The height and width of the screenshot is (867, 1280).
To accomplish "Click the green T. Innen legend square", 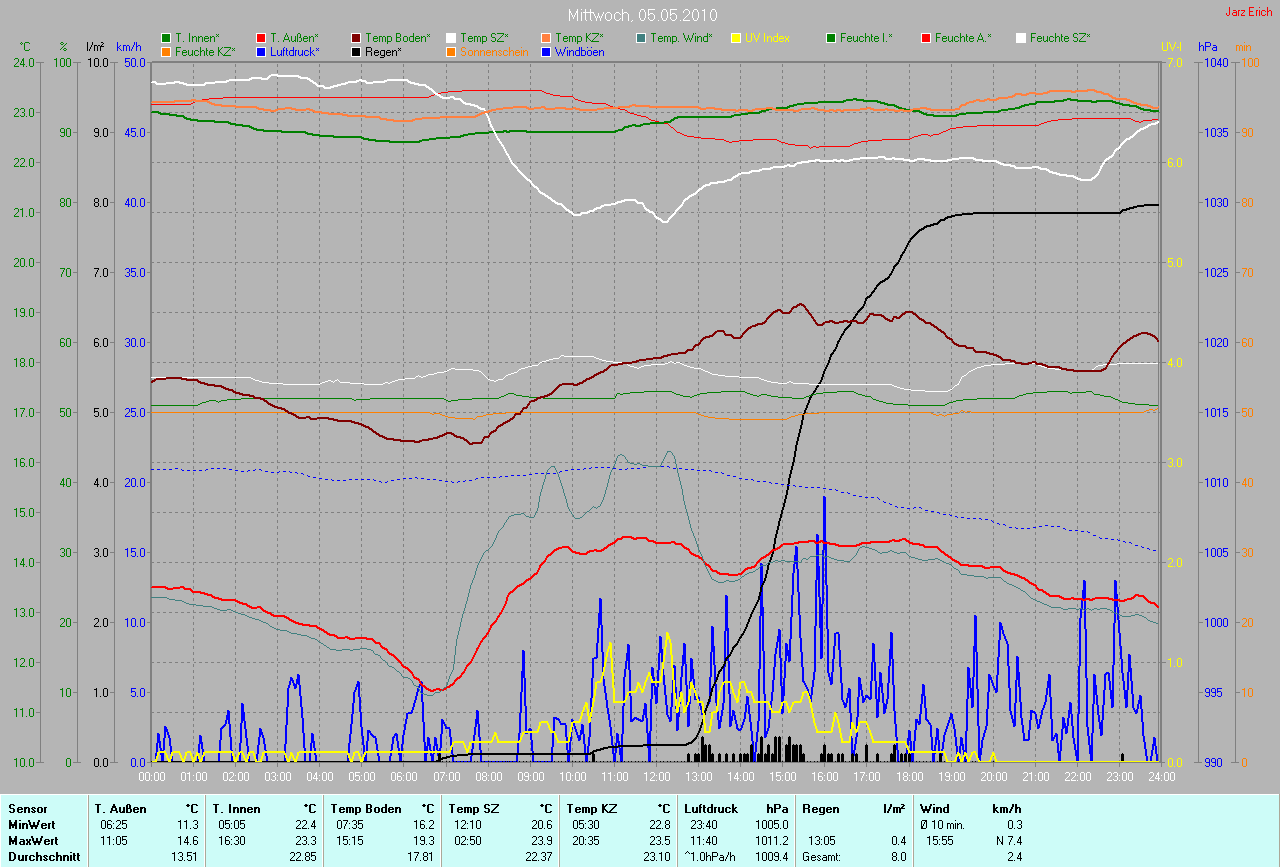I will [x=166, y=38].
